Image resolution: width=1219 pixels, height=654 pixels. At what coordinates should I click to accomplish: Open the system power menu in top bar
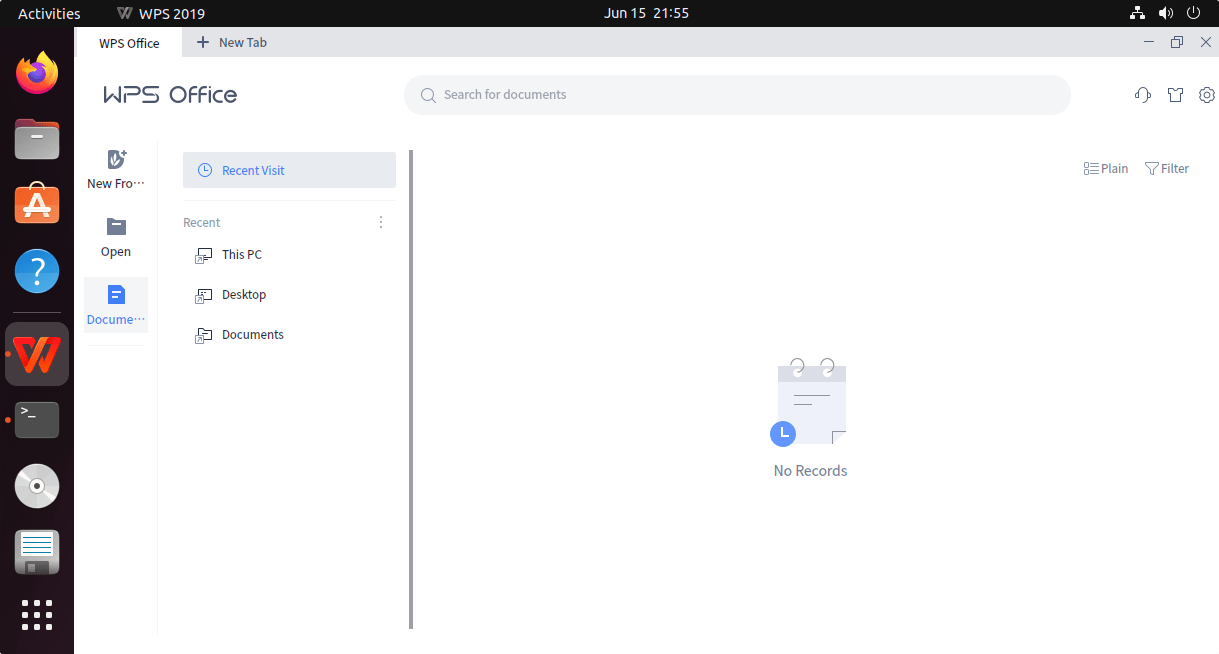click(1193, 13)
